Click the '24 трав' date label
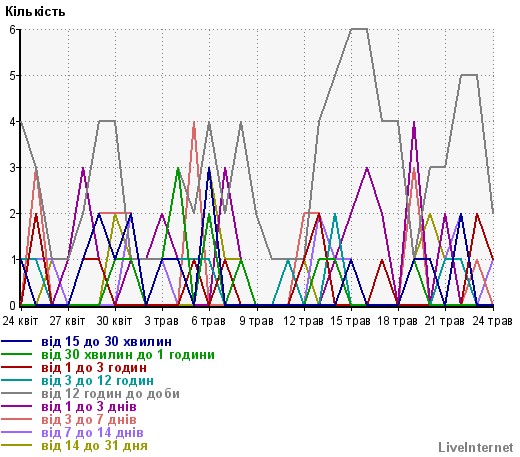520x457 pixels. tap(493, 321)
